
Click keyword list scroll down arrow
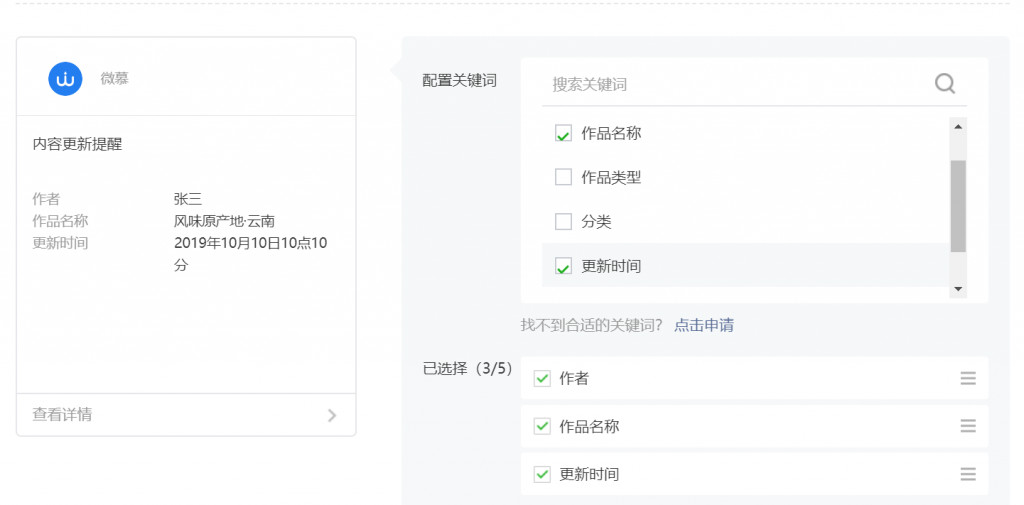click(x=958, y=289)
